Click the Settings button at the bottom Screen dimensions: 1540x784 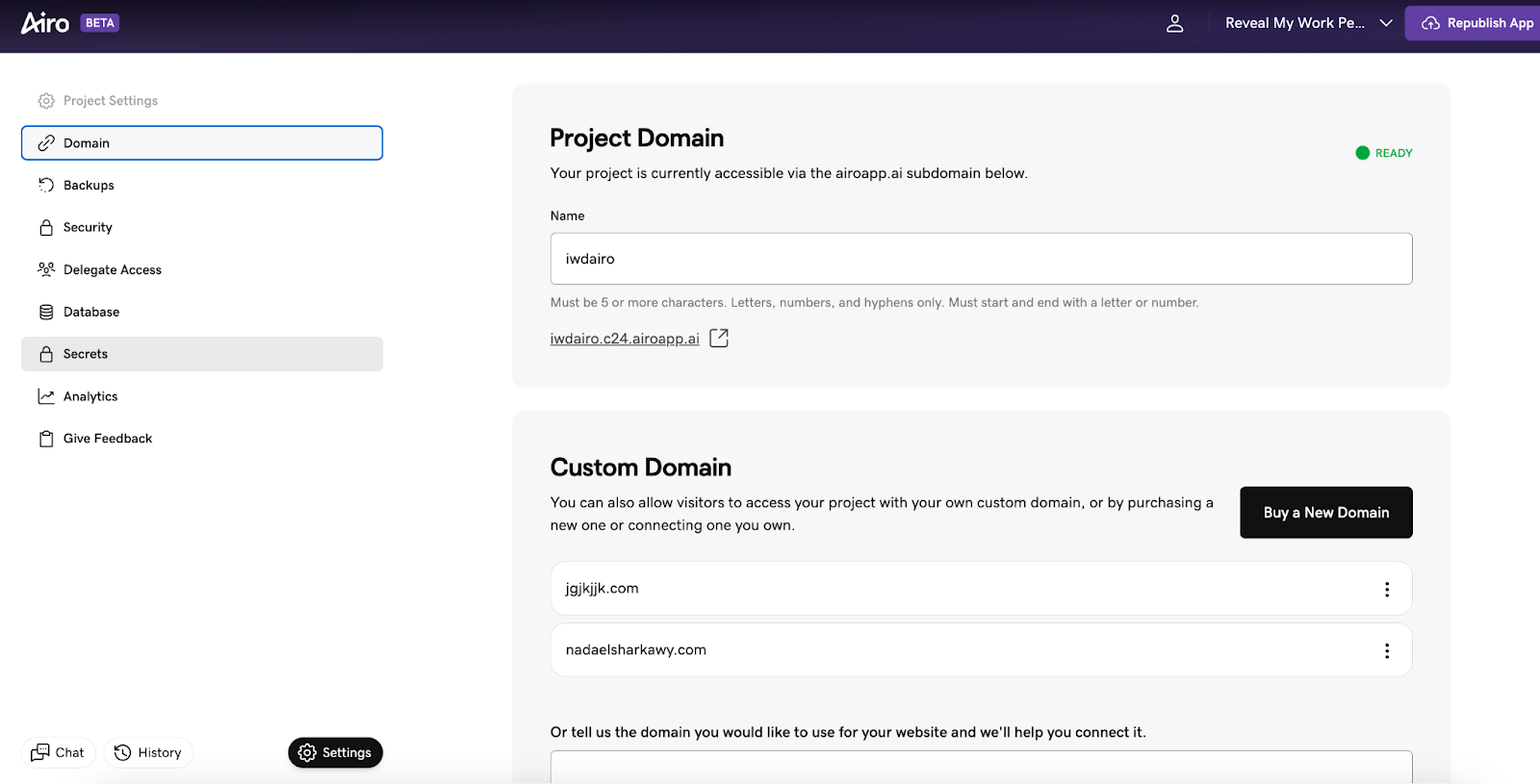tap(335, 753)
